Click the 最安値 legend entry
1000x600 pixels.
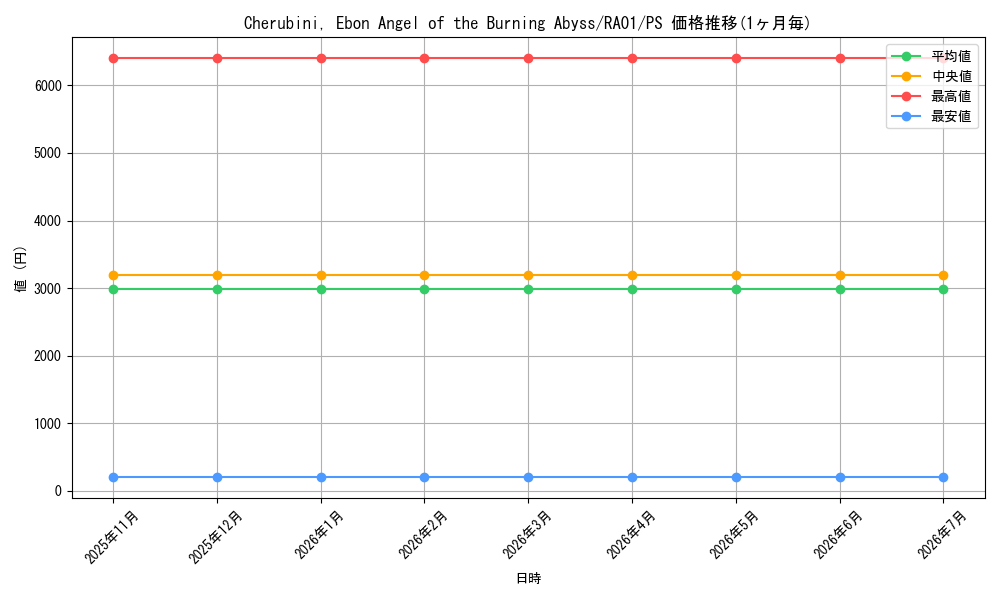point(932,116)
